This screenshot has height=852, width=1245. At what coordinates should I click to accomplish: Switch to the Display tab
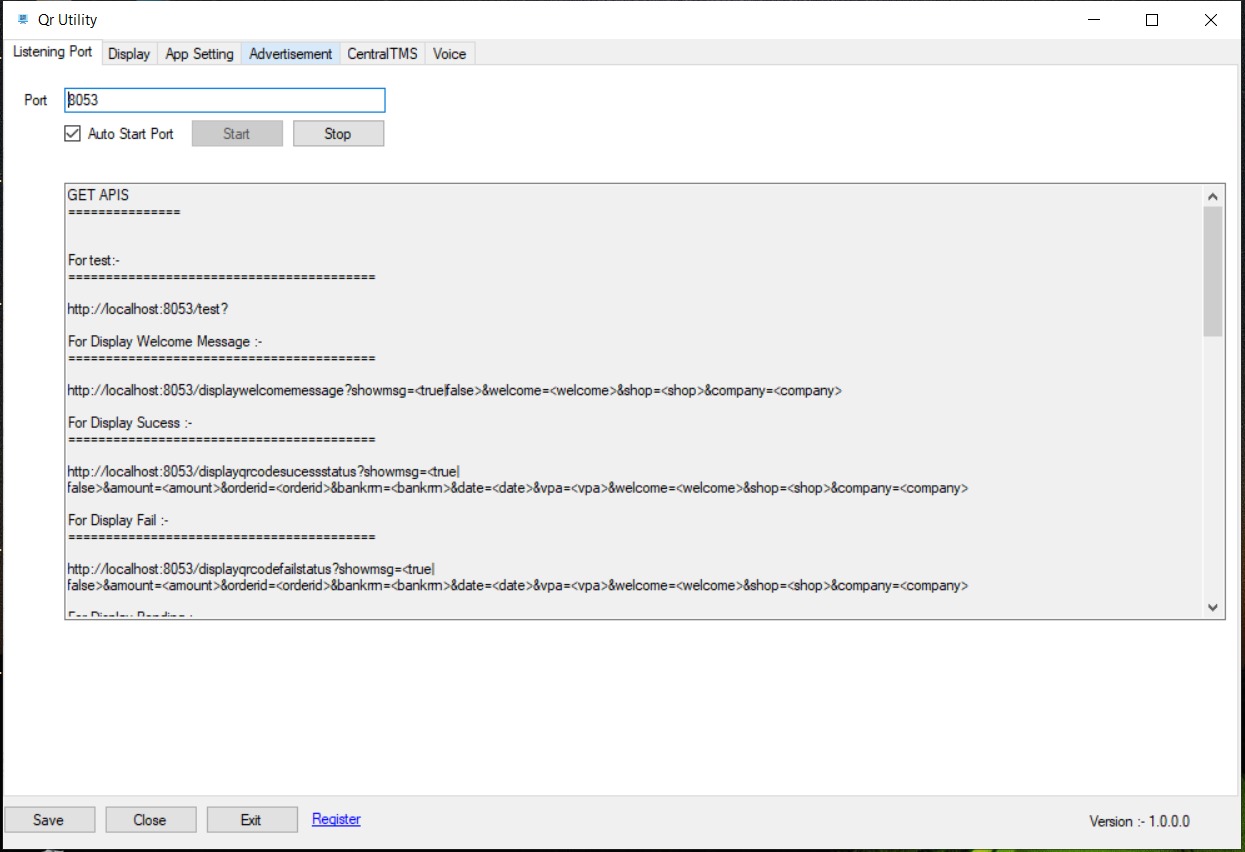coord(129,54)
